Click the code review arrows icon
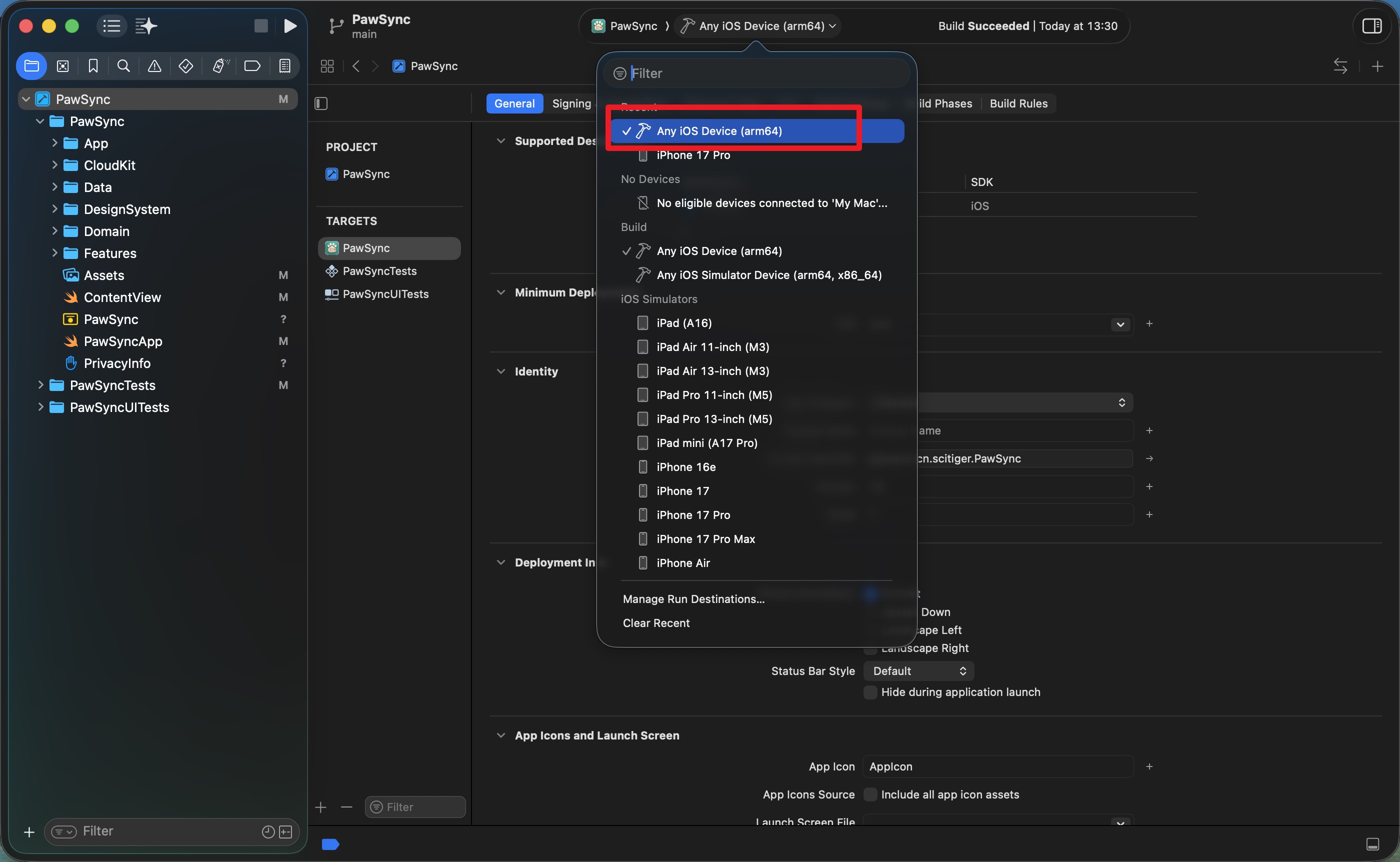This screenshot has height=862, width=1400. pos(1340,66)
